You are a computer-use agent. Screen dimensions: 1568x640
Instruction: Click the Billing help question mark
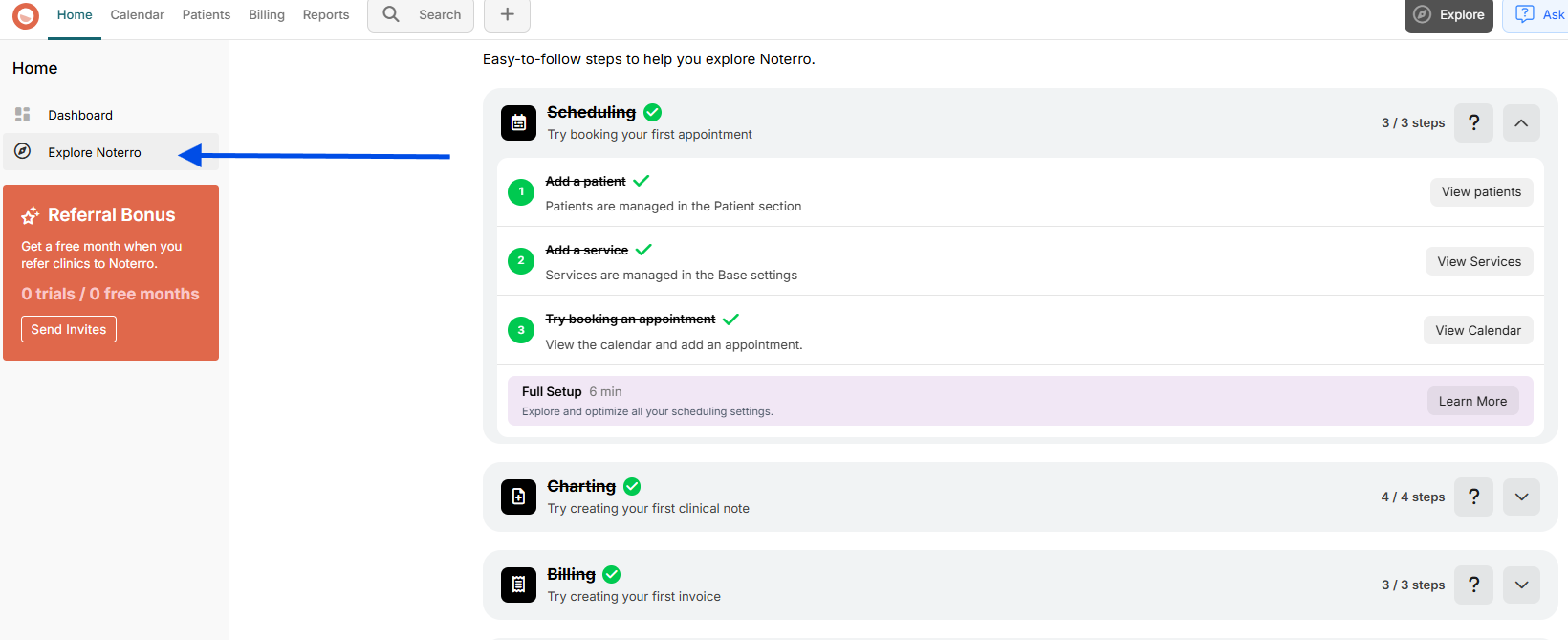(1473, 585)
